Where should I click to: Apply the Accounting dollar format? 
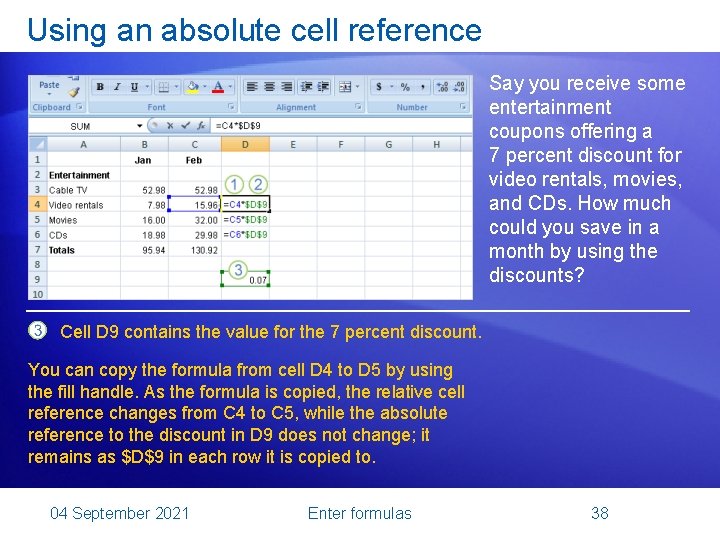(x=379, y=86)
